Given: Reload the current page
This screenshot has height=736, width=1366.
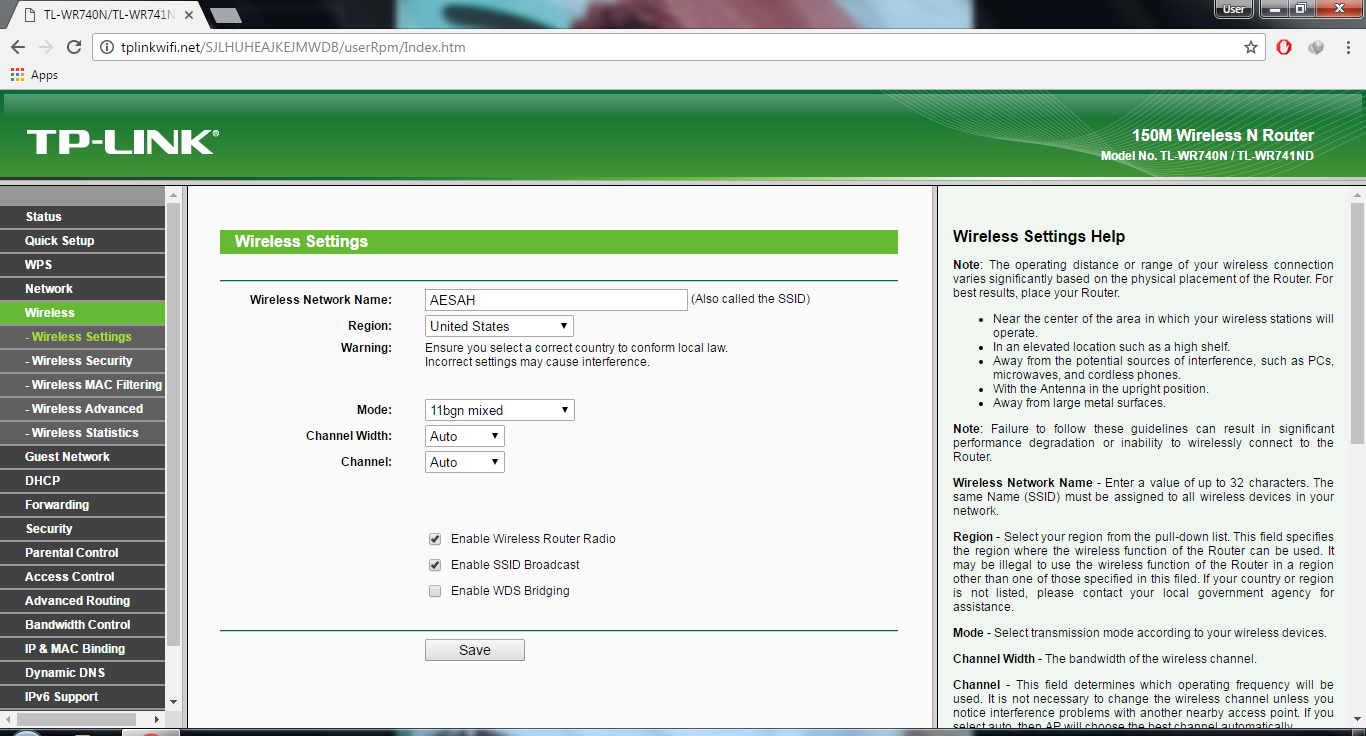Looking at the screenshot, I should pos(74,47).
